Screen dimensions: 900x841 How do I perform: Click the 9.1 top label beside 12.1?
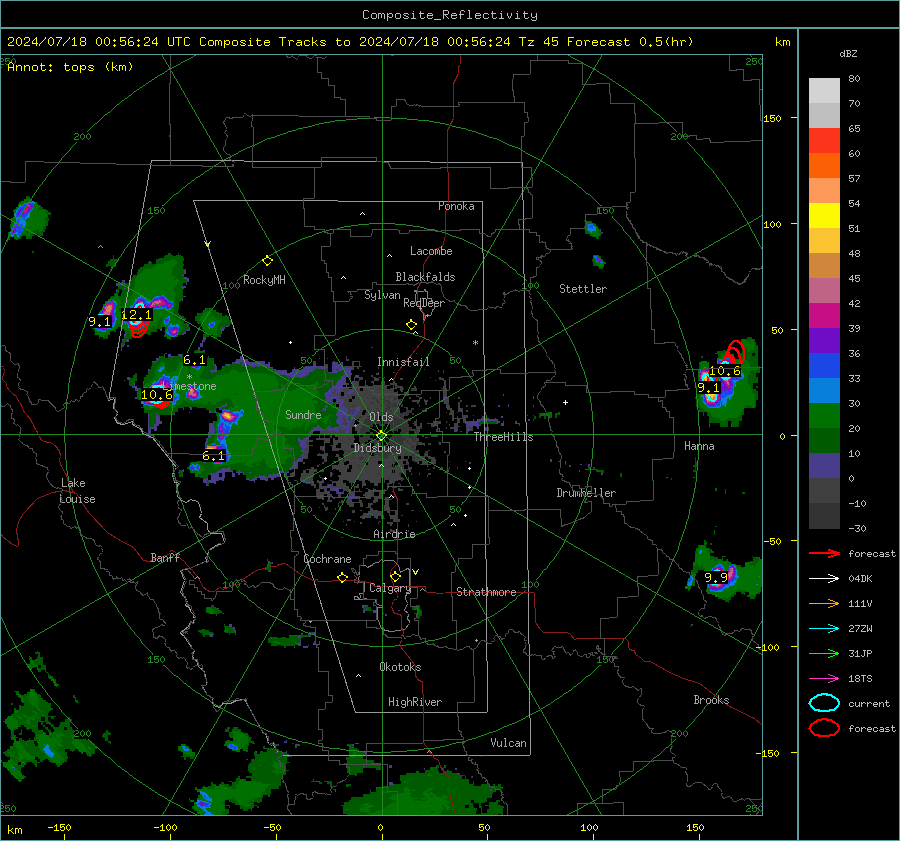click(99, 321)
